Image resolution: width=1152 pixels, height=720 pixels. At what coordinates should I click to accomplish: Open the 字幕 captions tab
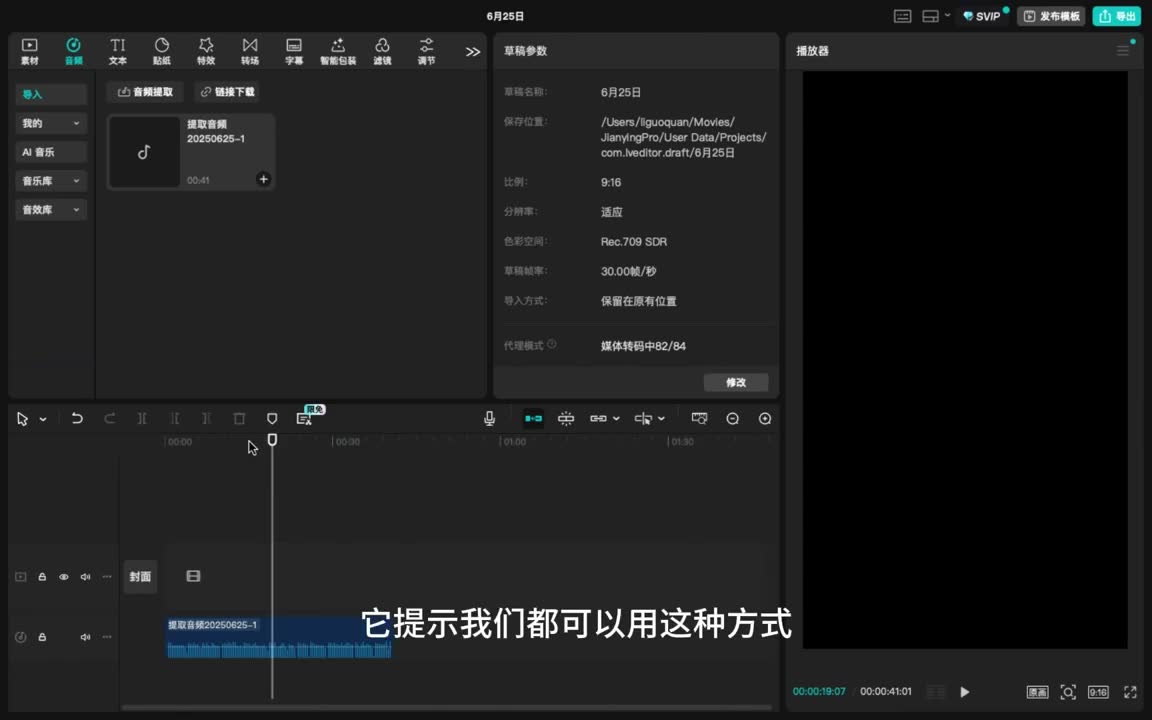(x=294, y=51)
